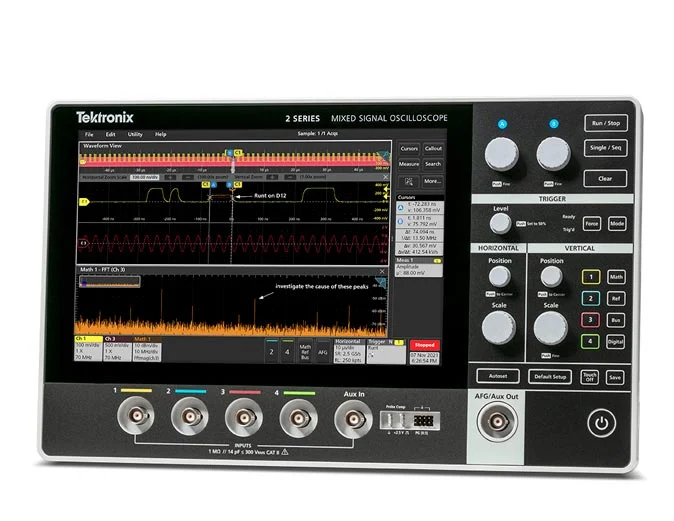Tap the red Stopped acquisition button

pos(424,345)
